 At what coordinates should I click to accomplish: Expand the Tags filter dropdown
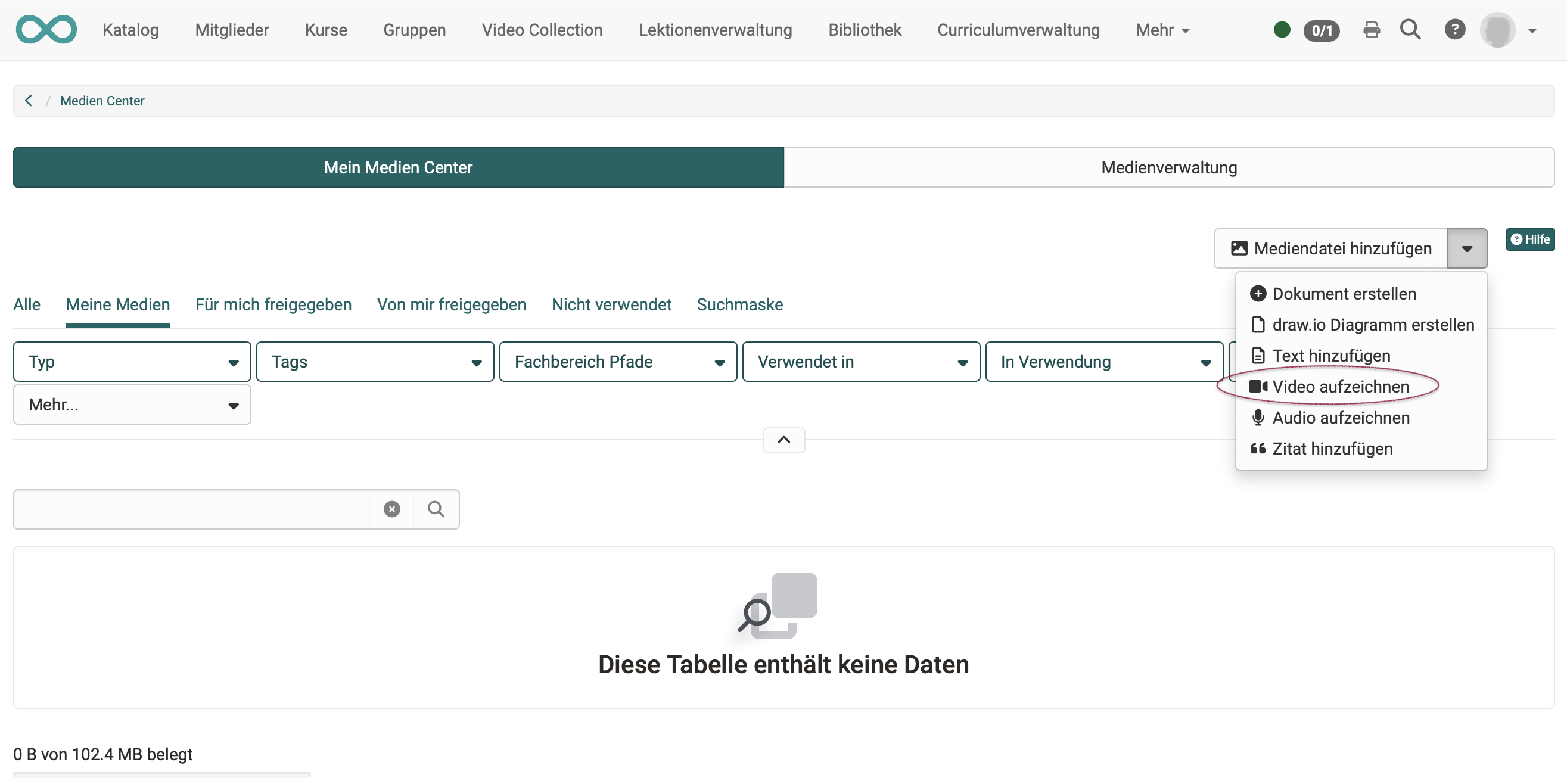(x=375, y=362)
